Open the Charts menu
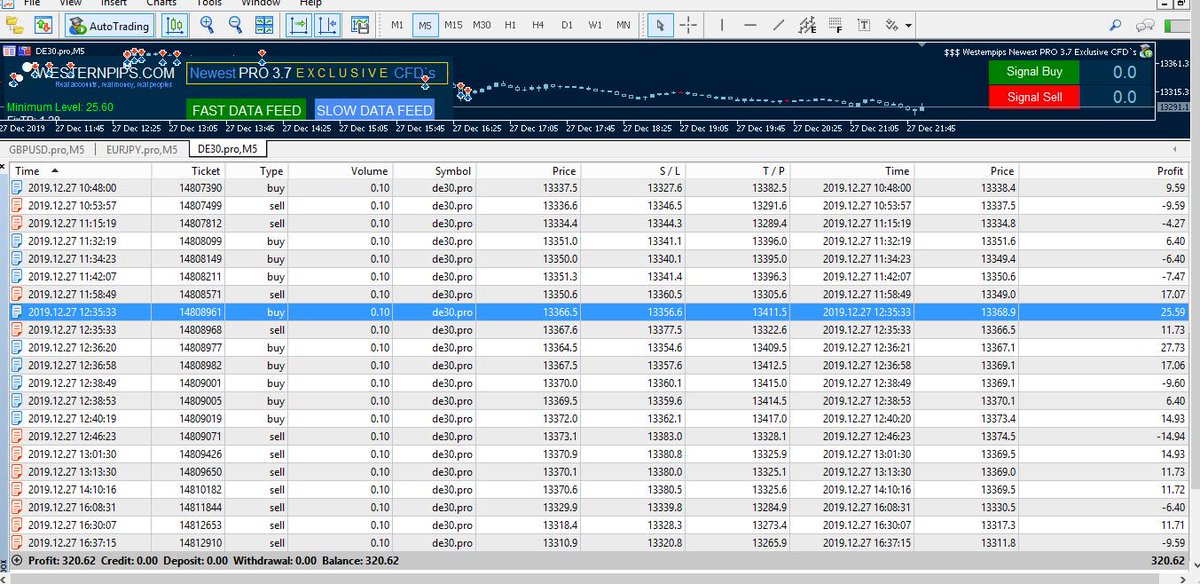This screenshot has width=1200, height=584. click(161, 4)
